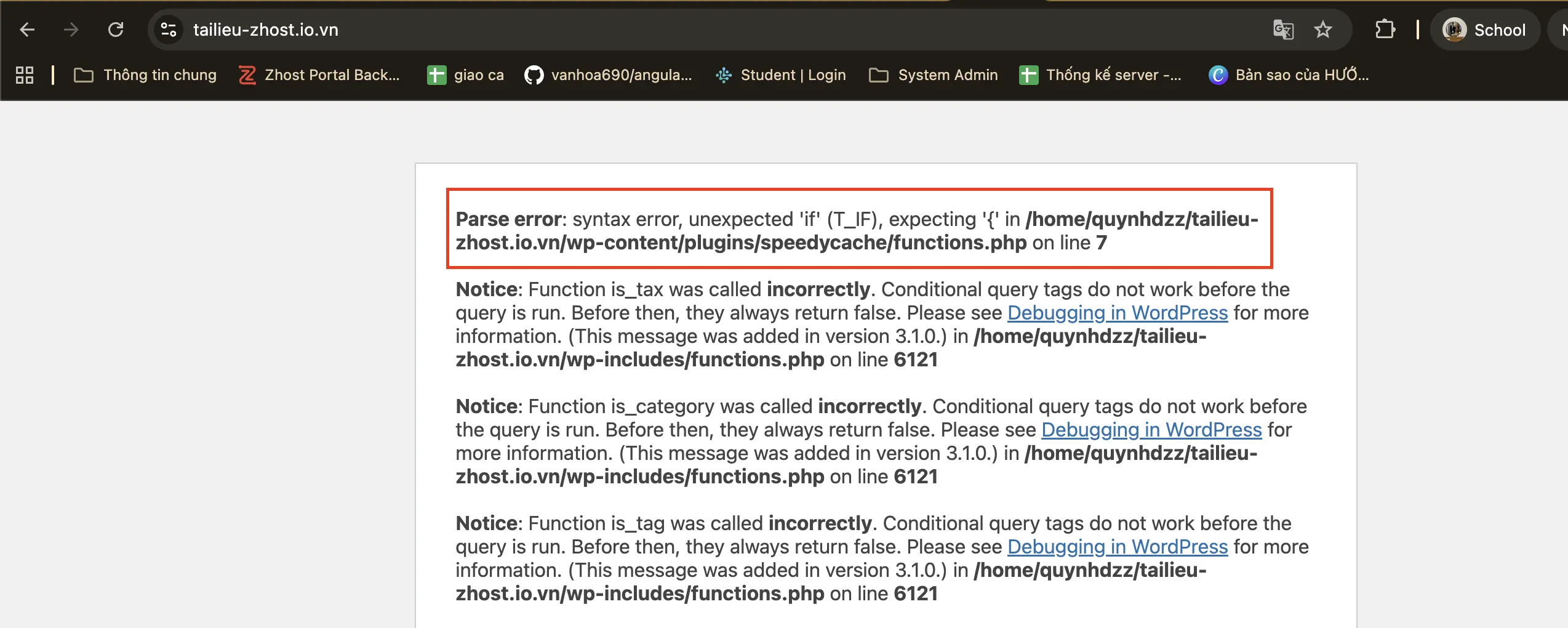Viewport: 1568px width, 628px height.
Task: Open the Bản sao của HƯỚ bookmark
Action: [x=1289, y=75]
